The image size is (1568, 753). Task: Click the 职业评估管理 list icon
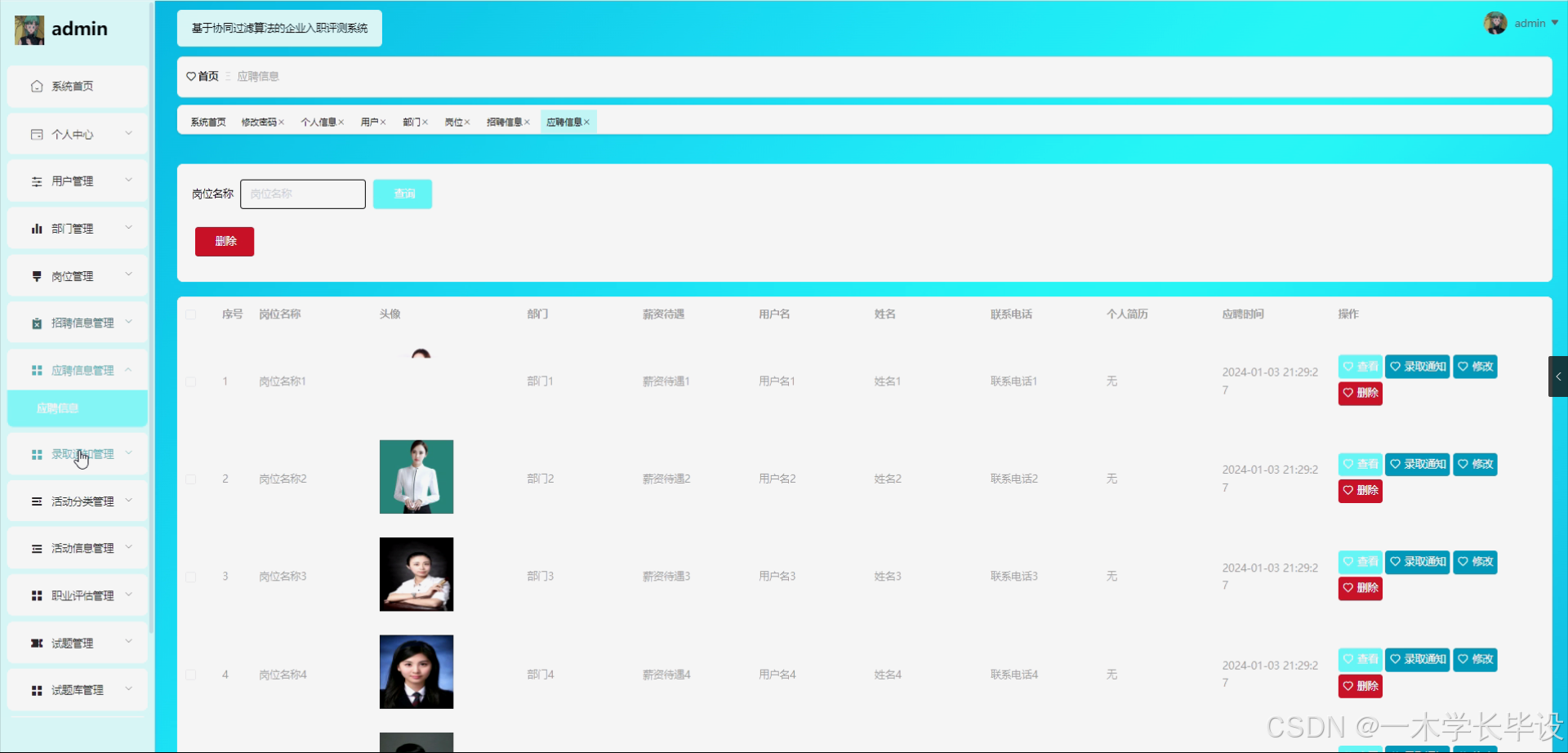tap(36, 595)
